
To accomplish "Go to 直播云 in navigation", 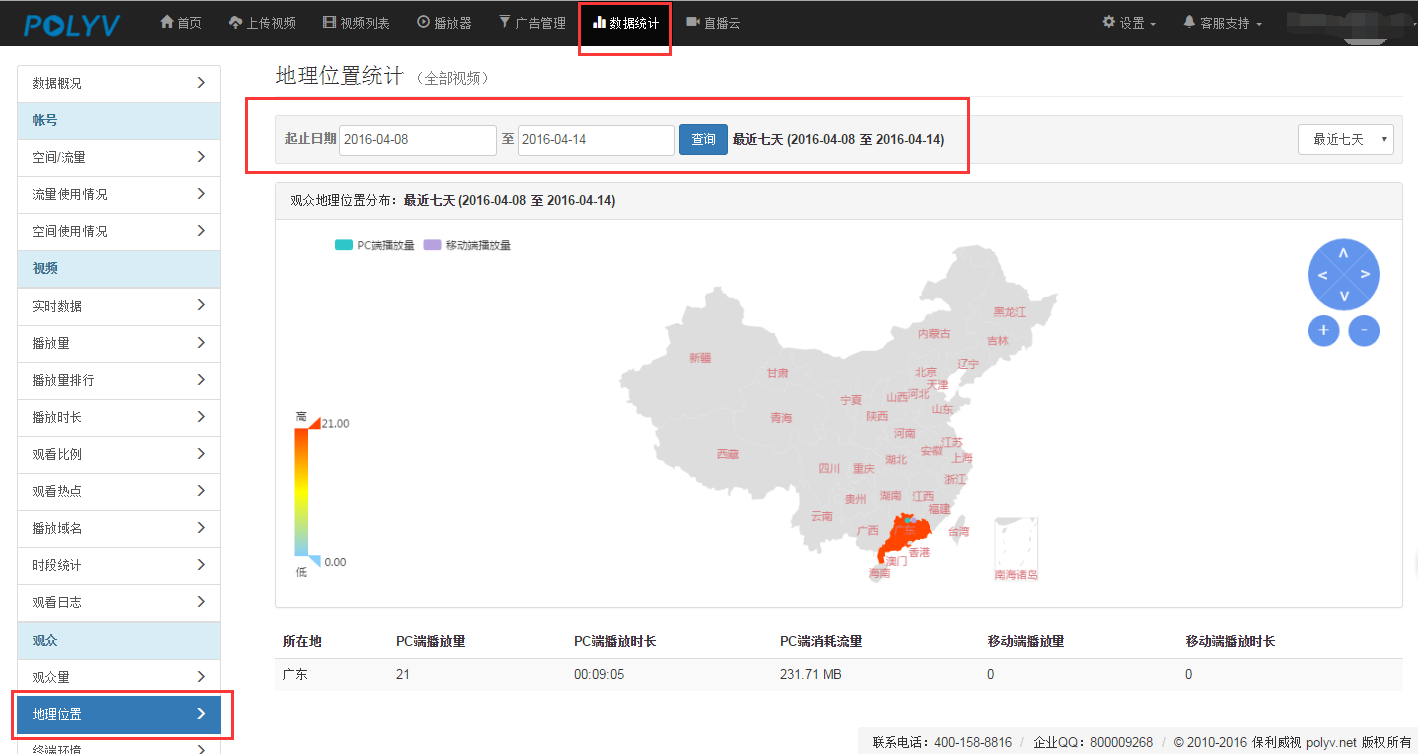I will (713, 23).
